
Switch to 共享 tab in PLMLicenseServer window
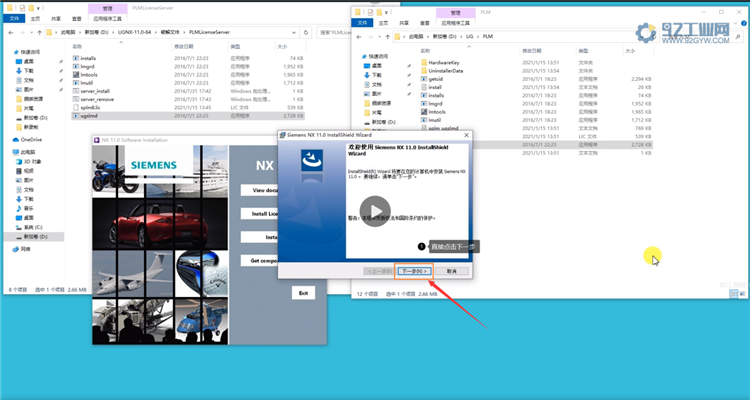[x=56, y=19]
